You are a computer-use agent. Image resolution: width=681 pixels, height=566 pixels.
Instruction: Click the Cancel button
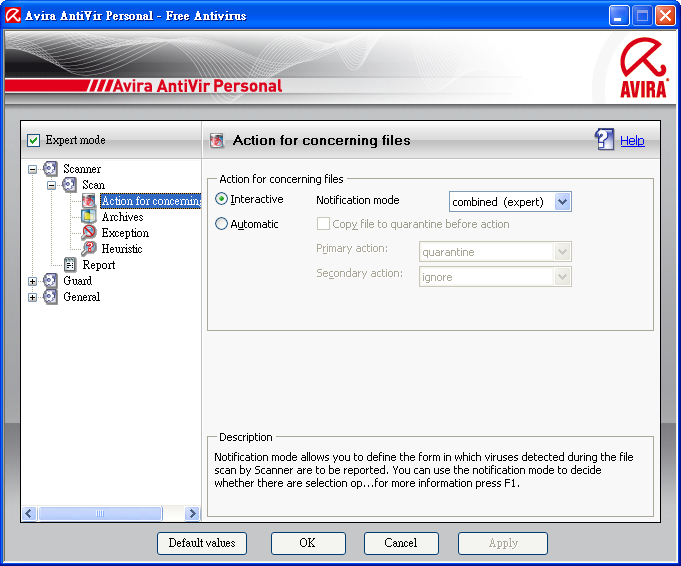pos(401,543)
